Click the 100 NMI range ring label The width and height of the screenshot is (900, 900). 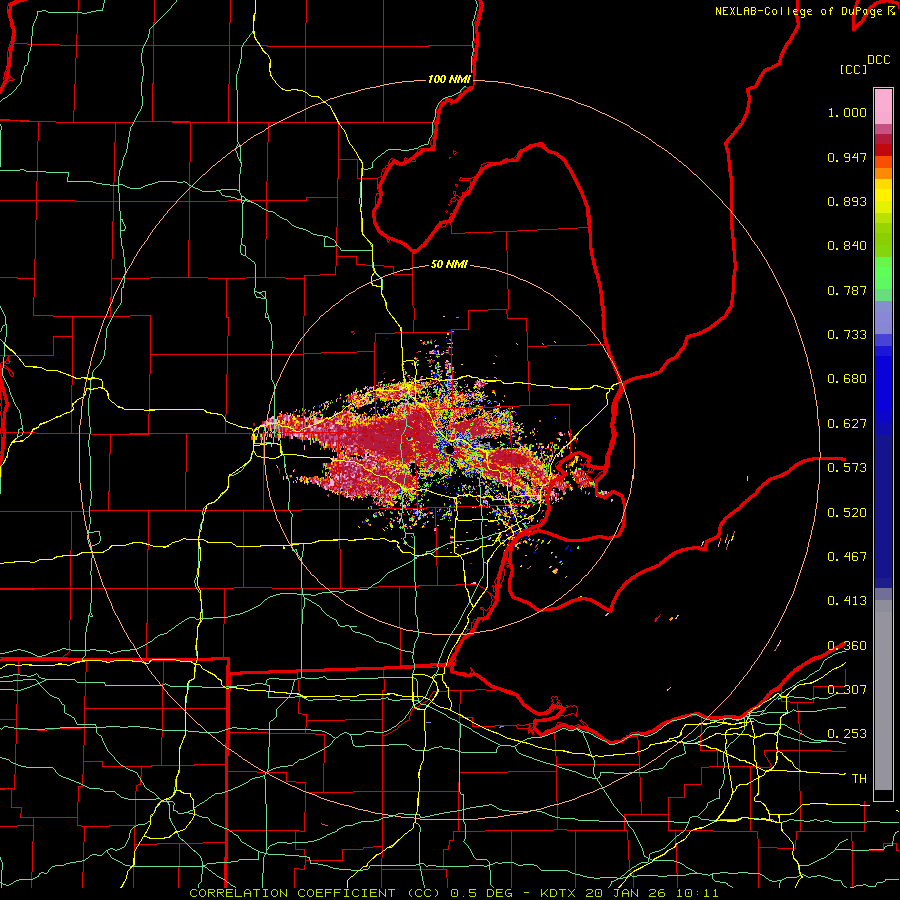tap(449, 79)
